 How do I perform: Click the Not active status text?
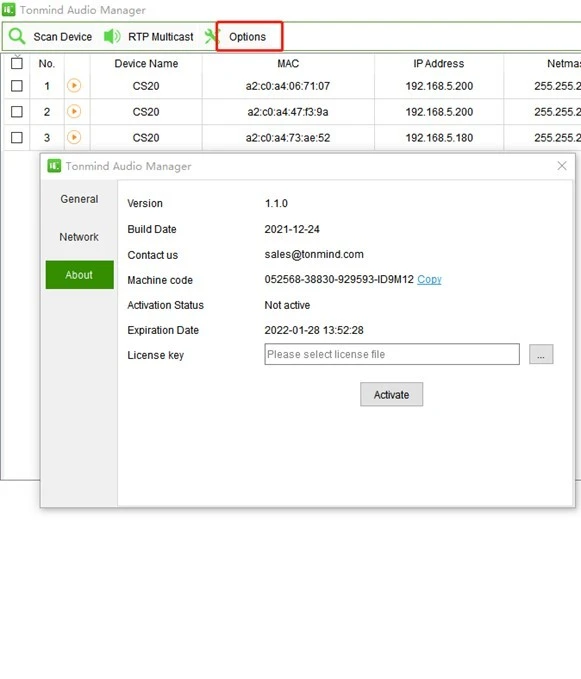tap(287, 305)
